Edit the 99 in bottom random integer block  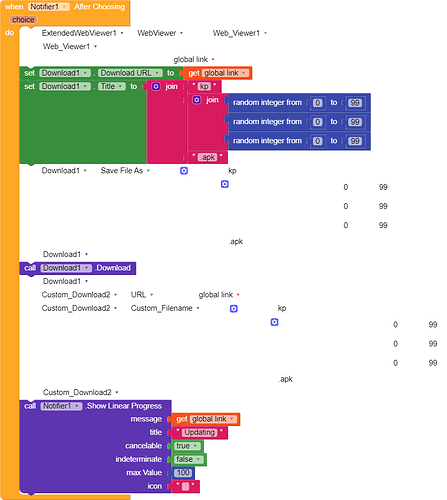pos(355,141)
